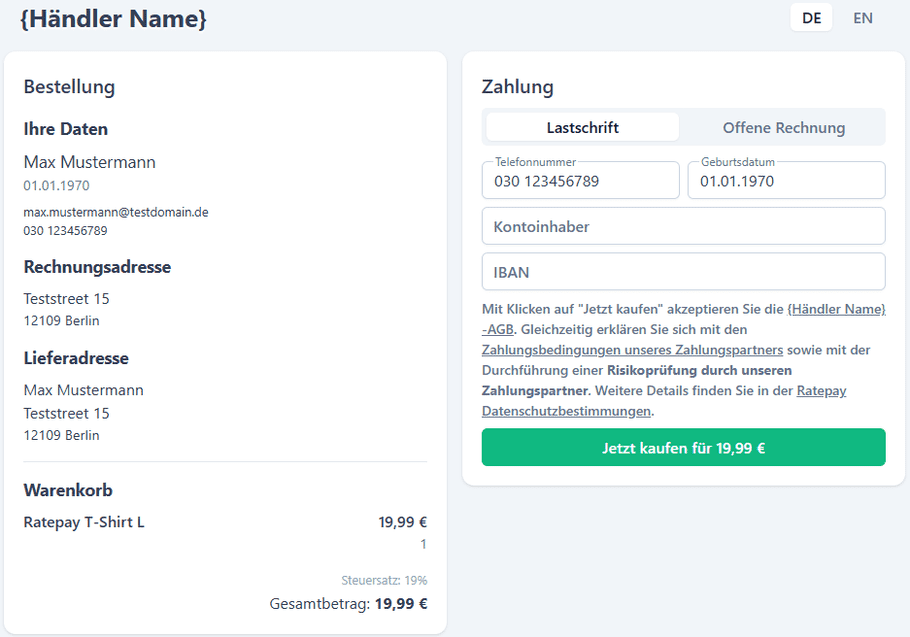Focus the Kontoinhaber field

click(684, 226)
